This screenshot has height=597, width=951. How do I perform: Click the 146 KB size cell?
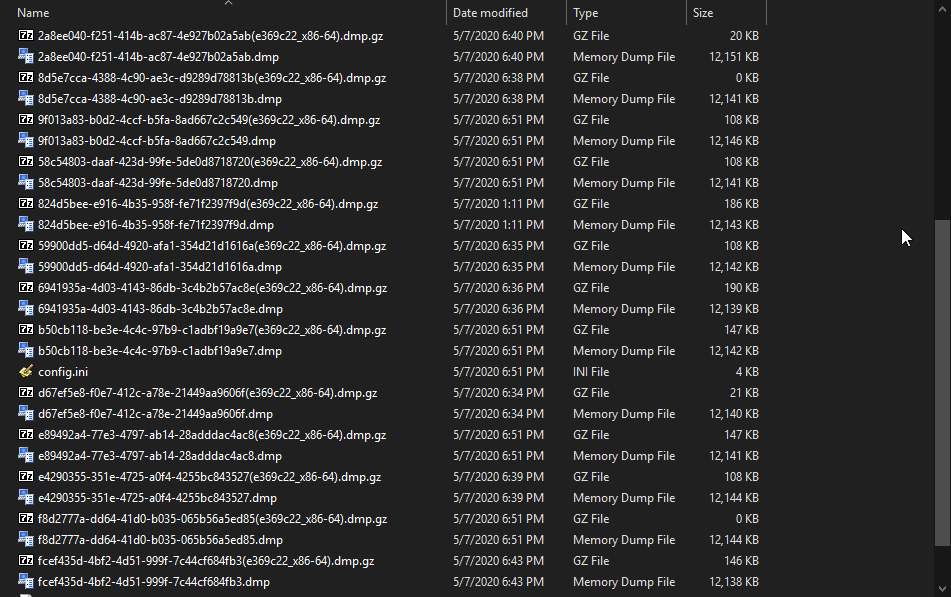coord(741,561)
